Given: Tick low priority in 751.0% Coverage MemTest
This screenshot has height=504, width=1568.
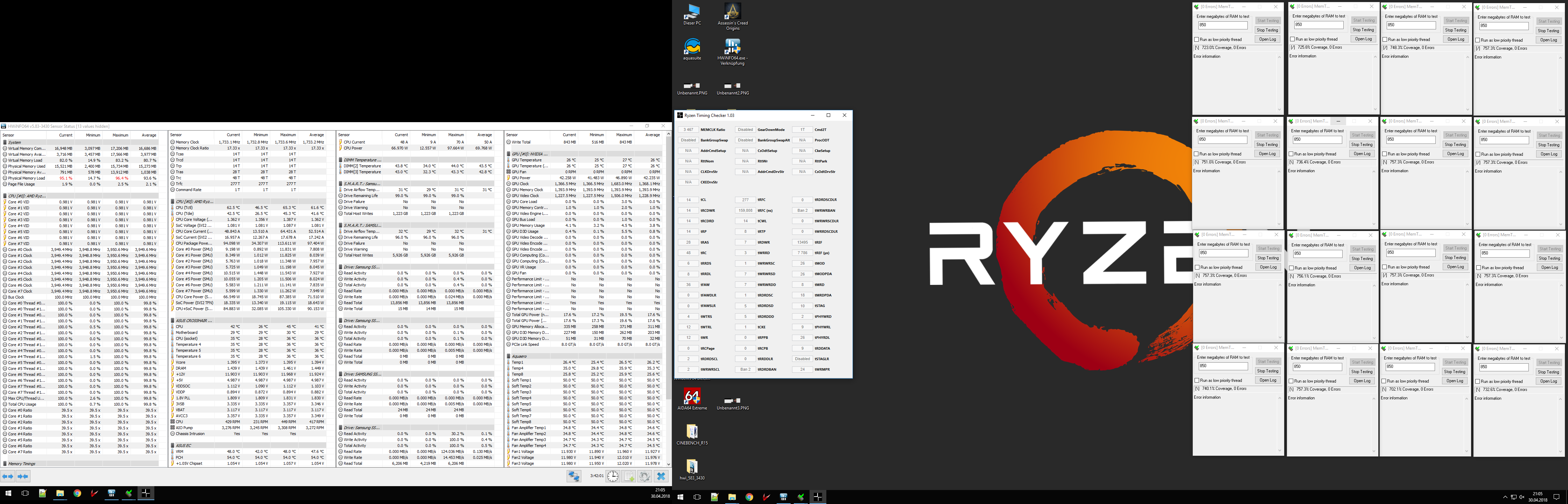Looking at the screenshot, I should [1197, 154].
